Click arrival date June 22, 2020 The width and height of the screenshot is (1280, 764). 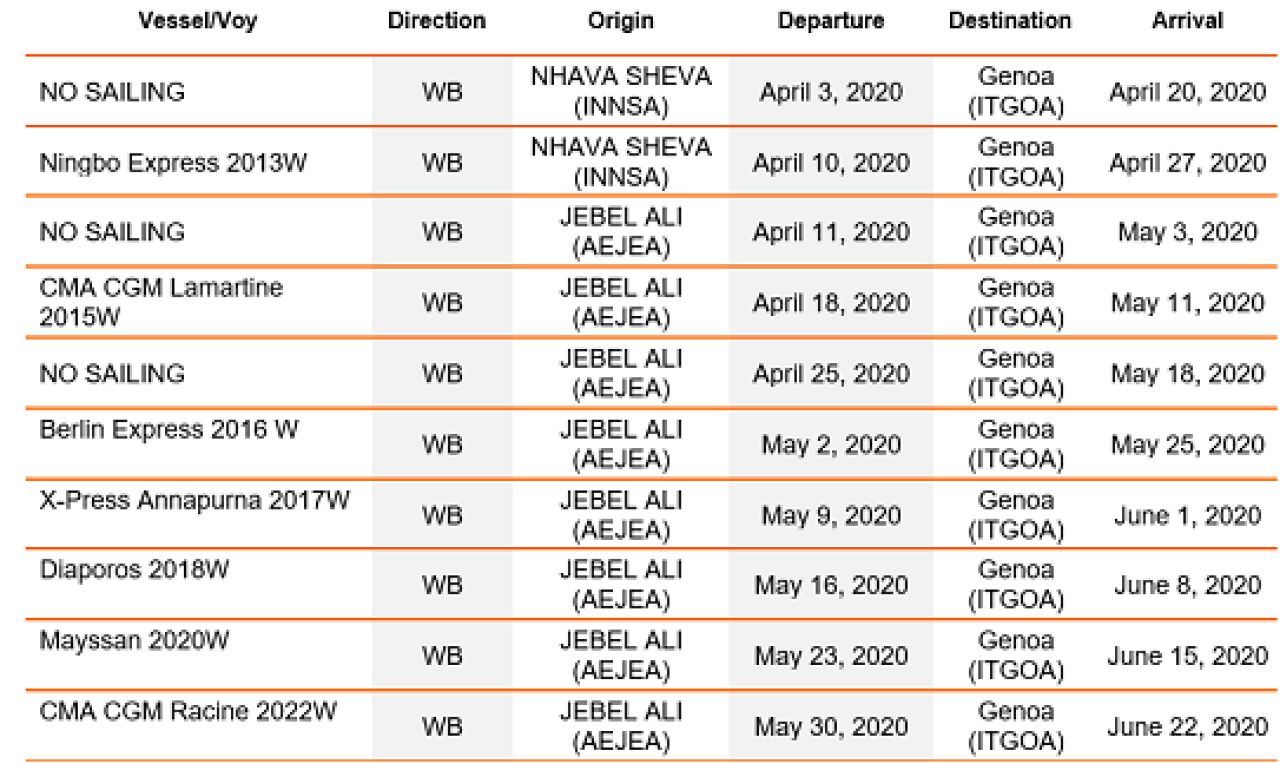click(1187, 727)
